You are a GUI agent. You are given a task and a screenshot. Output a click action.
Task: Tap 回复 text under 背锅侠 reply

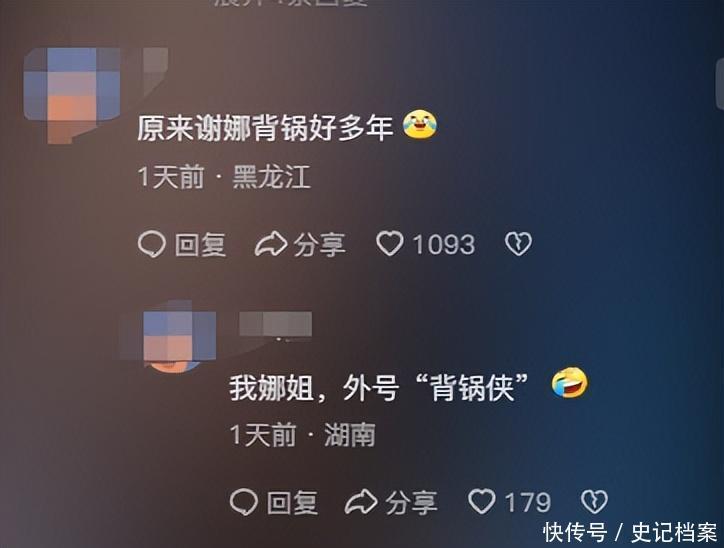[x=292, y=502]
